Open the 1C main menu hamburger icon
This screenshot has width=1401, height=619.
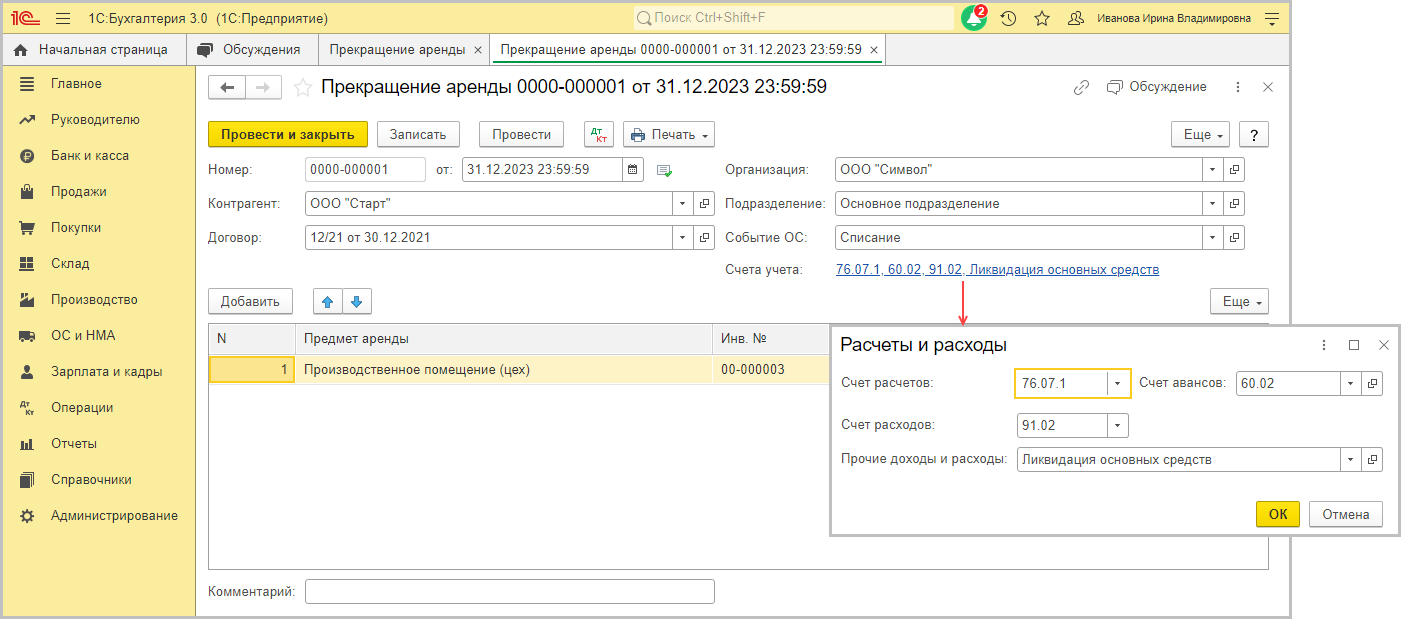coord(63,19)
